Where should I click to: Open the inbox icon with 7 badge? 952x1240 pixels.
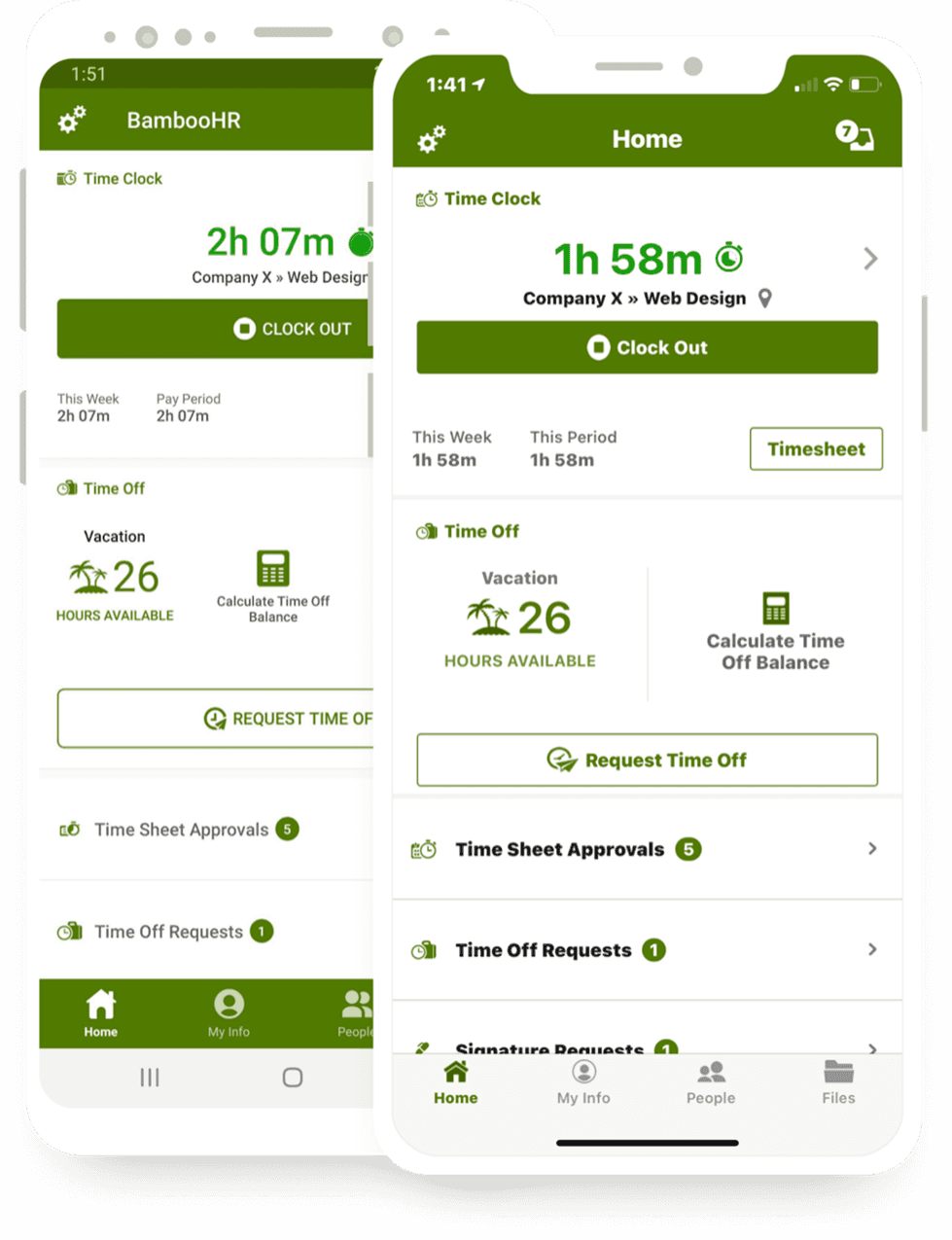[x=855, y=136]
